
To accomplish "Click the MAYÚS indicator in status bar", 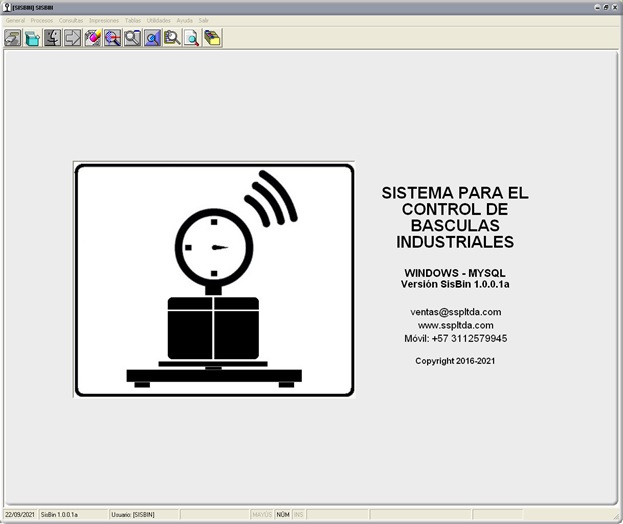I will [262, 514].
